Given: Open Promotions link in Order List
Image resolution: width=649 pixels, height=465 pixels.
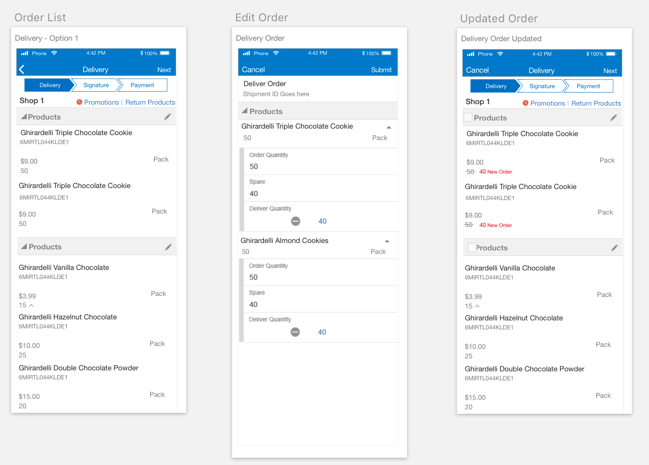Looking at the screenshot, I should (x=101, y=102).
